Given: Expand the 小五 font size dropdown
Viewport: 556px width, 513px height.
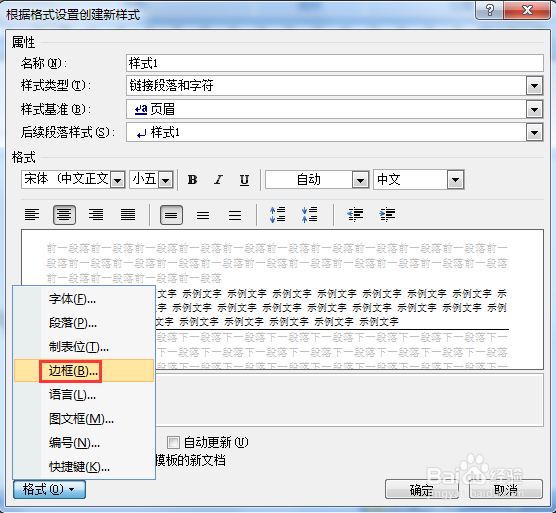Looking at the screenshot, I should coord(165,180).
